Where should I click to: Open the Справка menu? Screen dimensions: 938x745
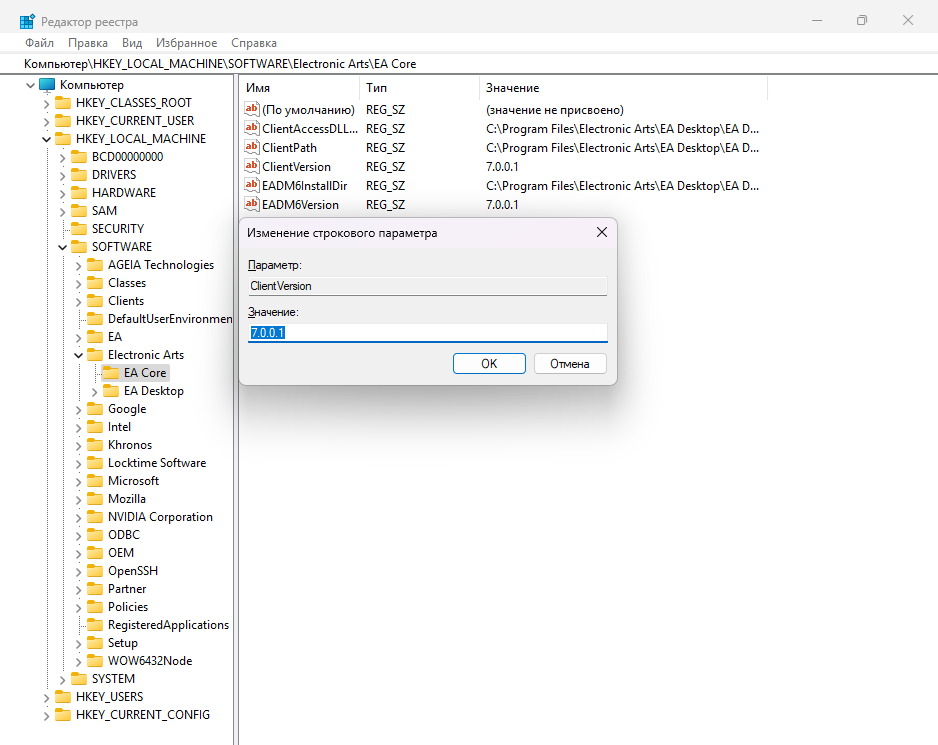pyautogui.click(x=254, y=43)
